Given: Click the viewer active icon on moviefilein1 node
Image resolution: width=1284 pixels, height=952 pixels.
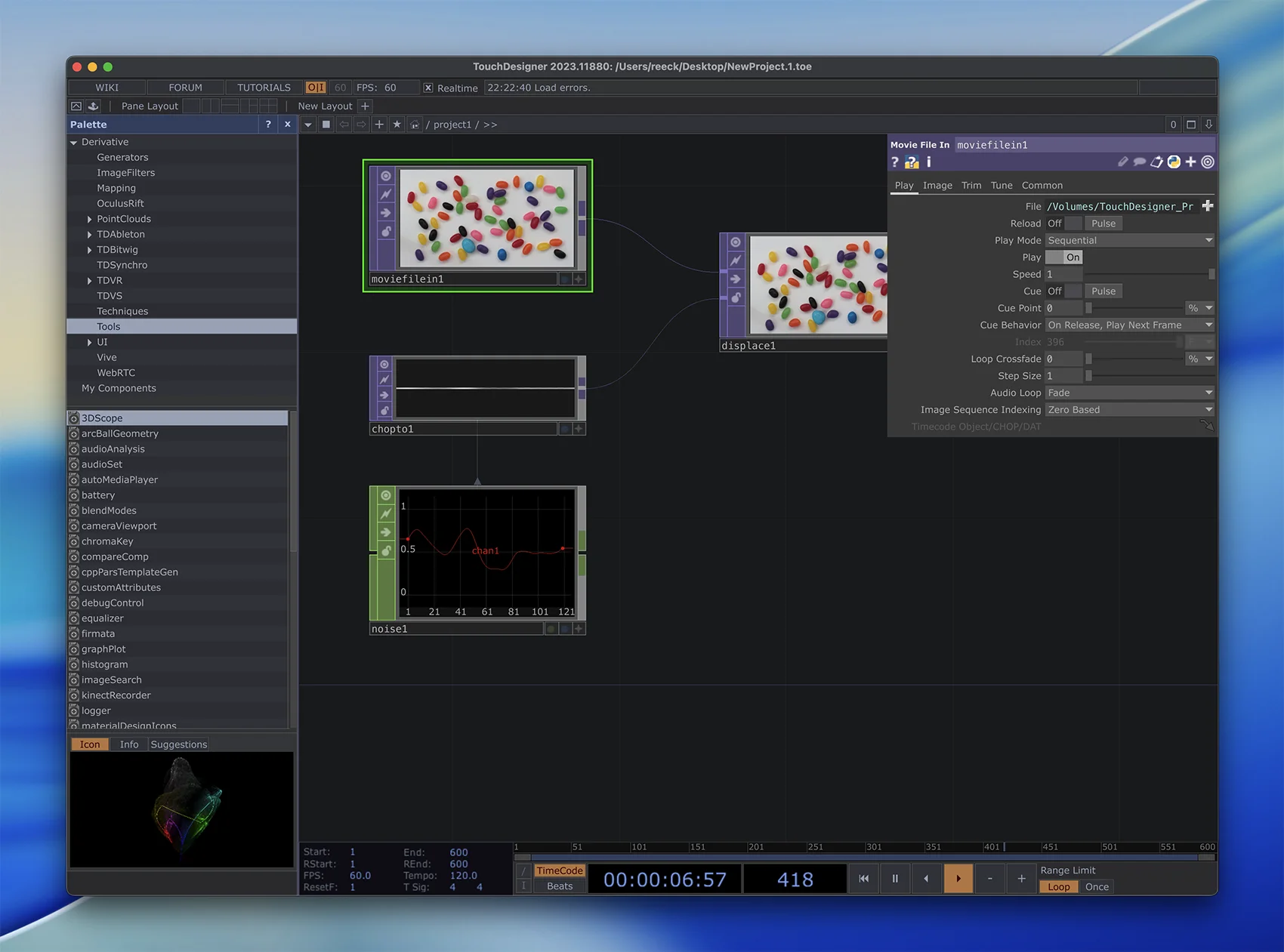Looking at the screenshot, I should coord(386,176).
